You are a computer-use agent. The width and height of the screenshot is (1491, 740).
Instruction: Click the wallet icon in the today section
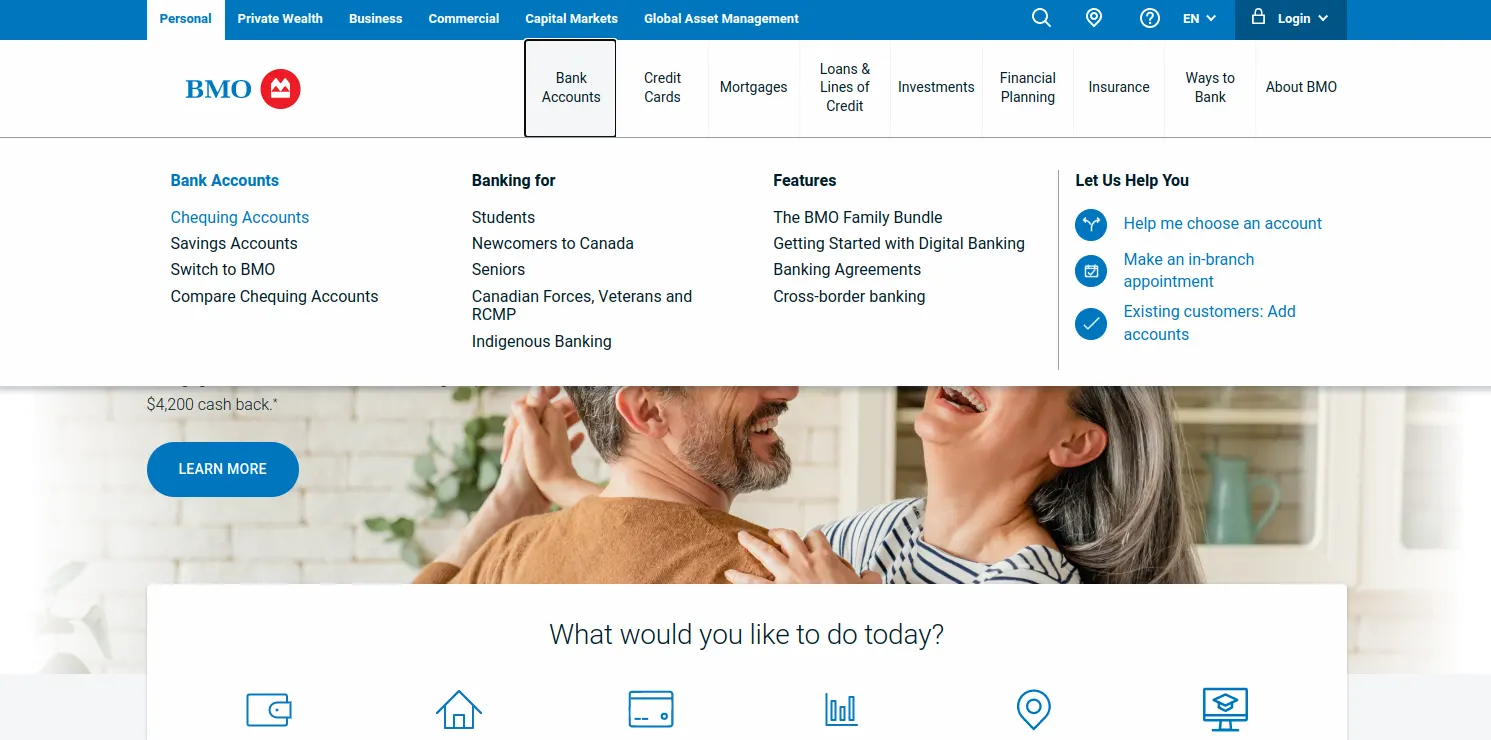[x=269, y=710]
